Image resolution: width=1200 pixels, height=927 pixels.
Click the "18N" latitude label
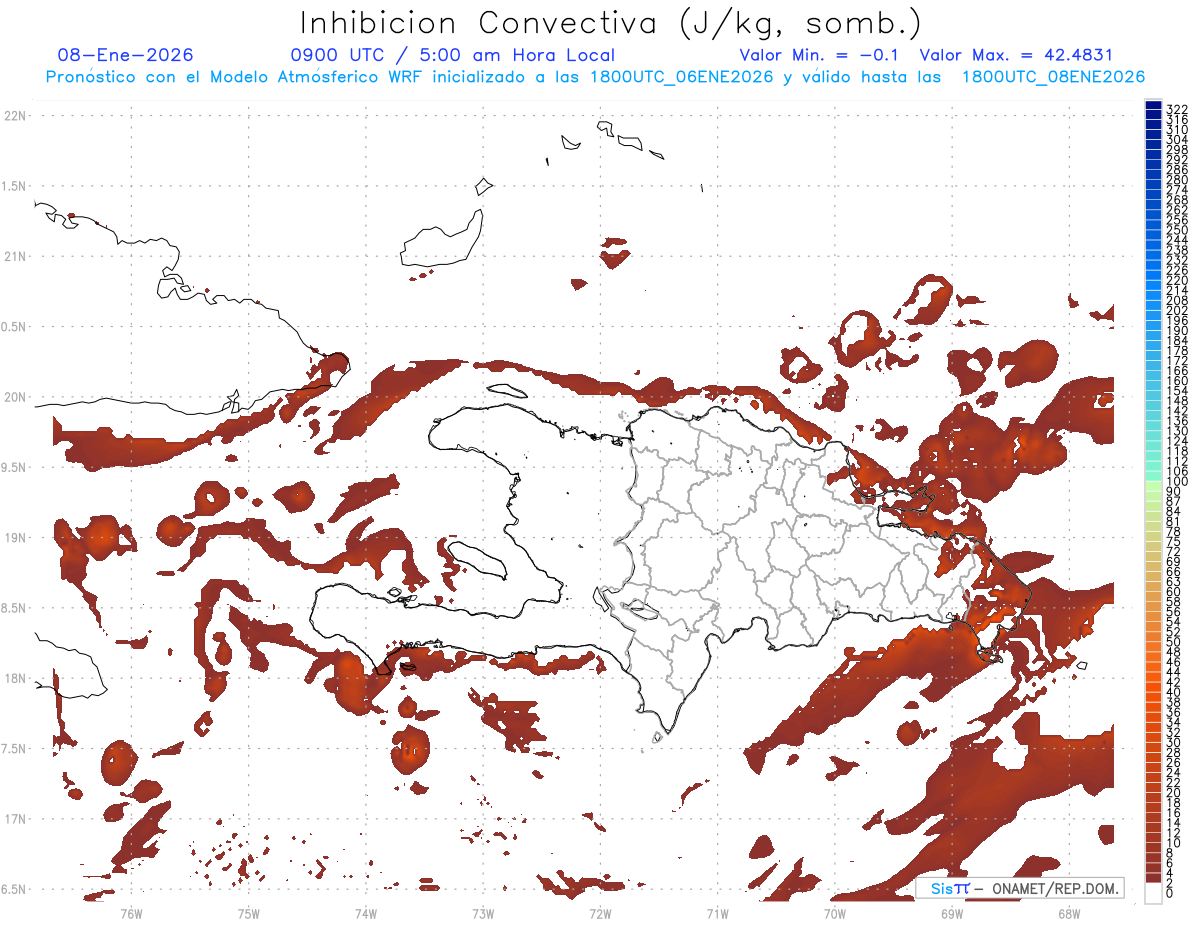click(x=14, y=679)
